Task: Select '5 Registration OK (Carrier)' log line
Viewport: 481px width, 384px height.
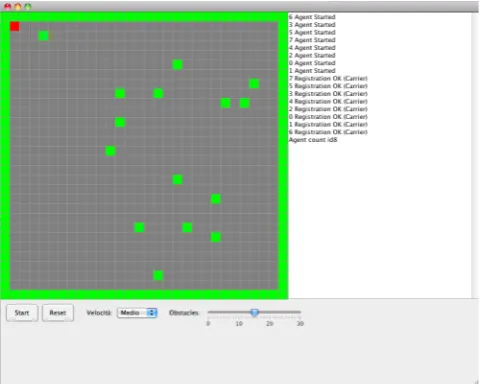Action: [328, 86]
